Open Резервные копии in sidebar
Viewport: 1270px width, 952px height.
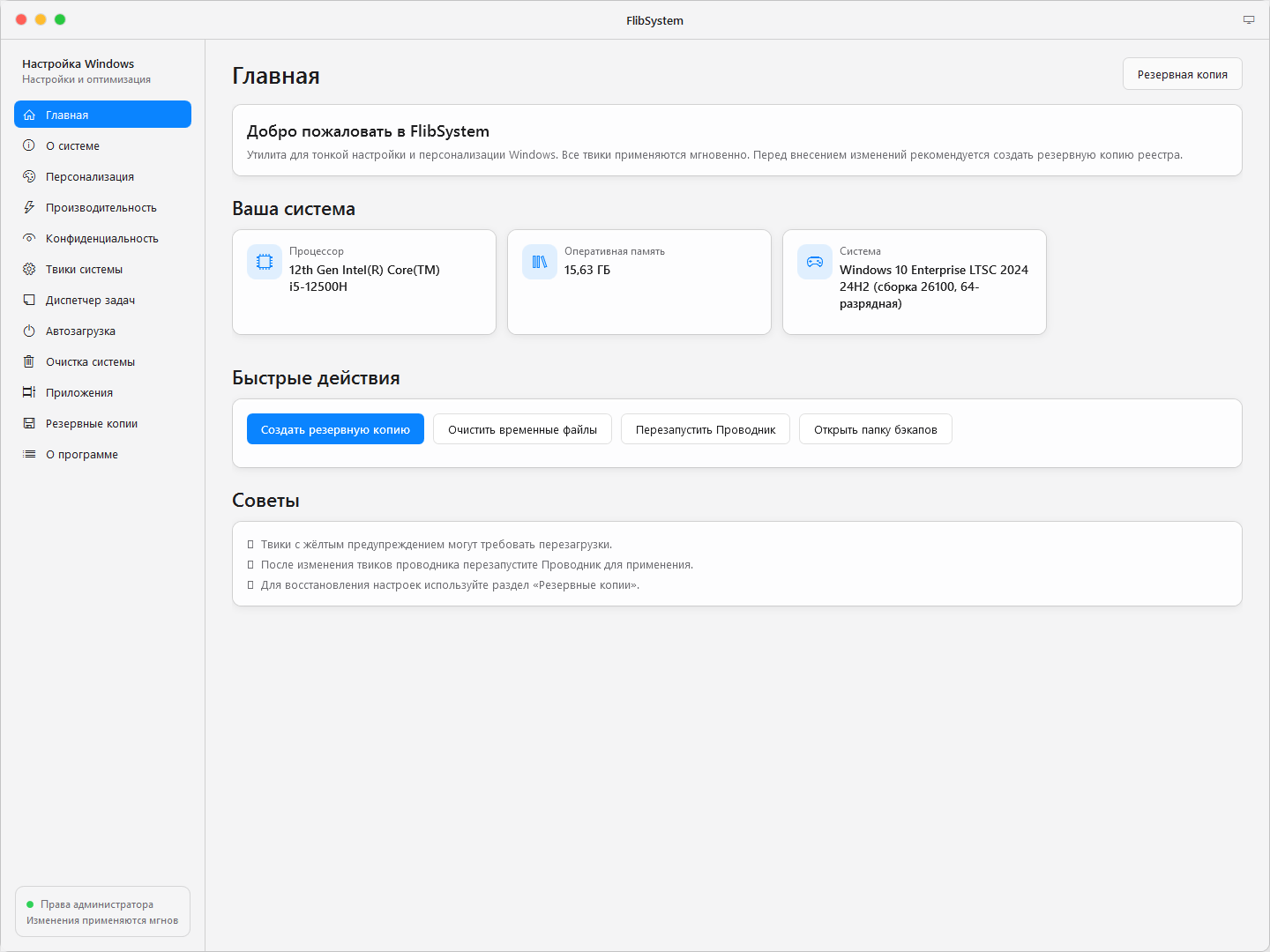click(102, 423)
